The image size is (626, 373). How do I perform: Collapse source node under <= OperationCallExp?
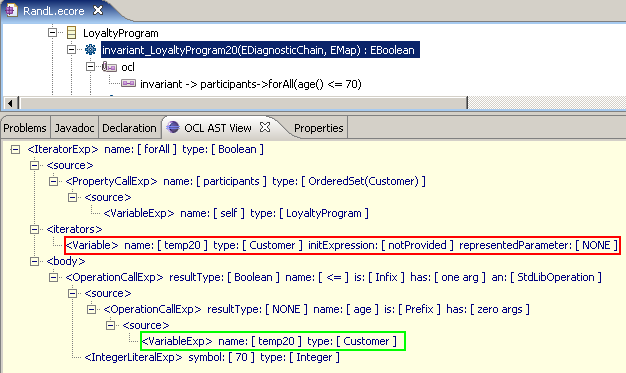pos(72,293)
